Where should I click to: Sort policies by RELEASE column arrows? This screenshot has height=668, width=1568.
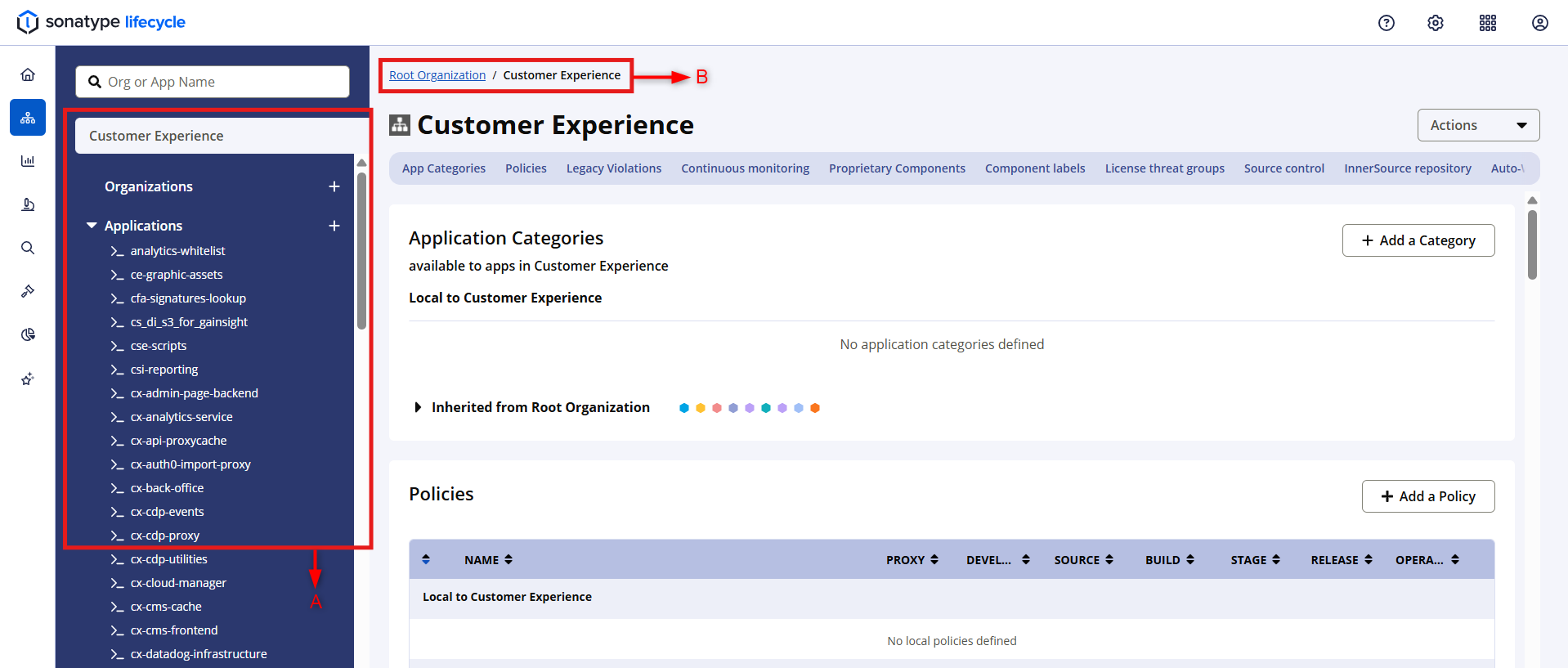pos(1369,560)
